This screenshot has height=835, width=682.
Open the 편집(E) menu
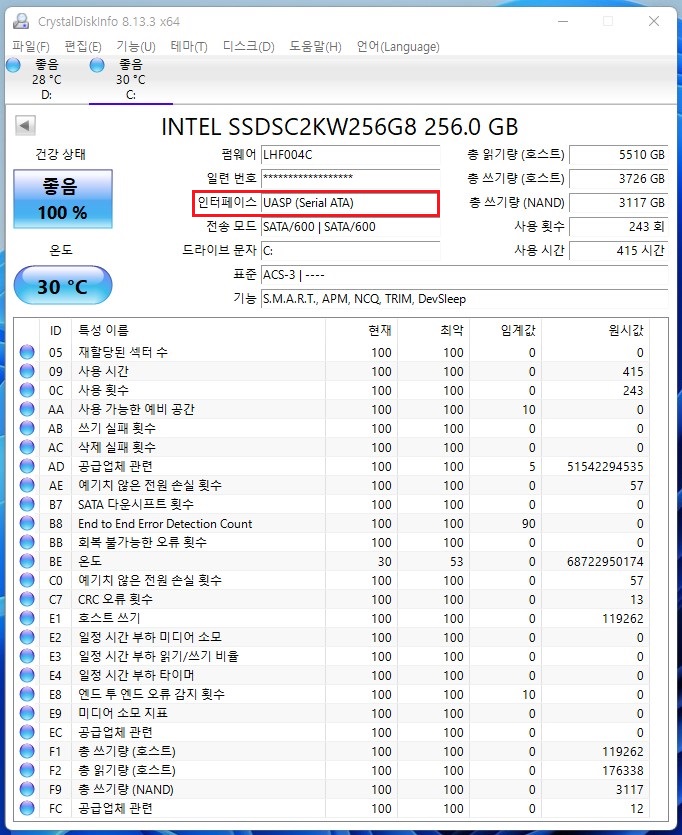pyautogui.click(x=83, y=47)
